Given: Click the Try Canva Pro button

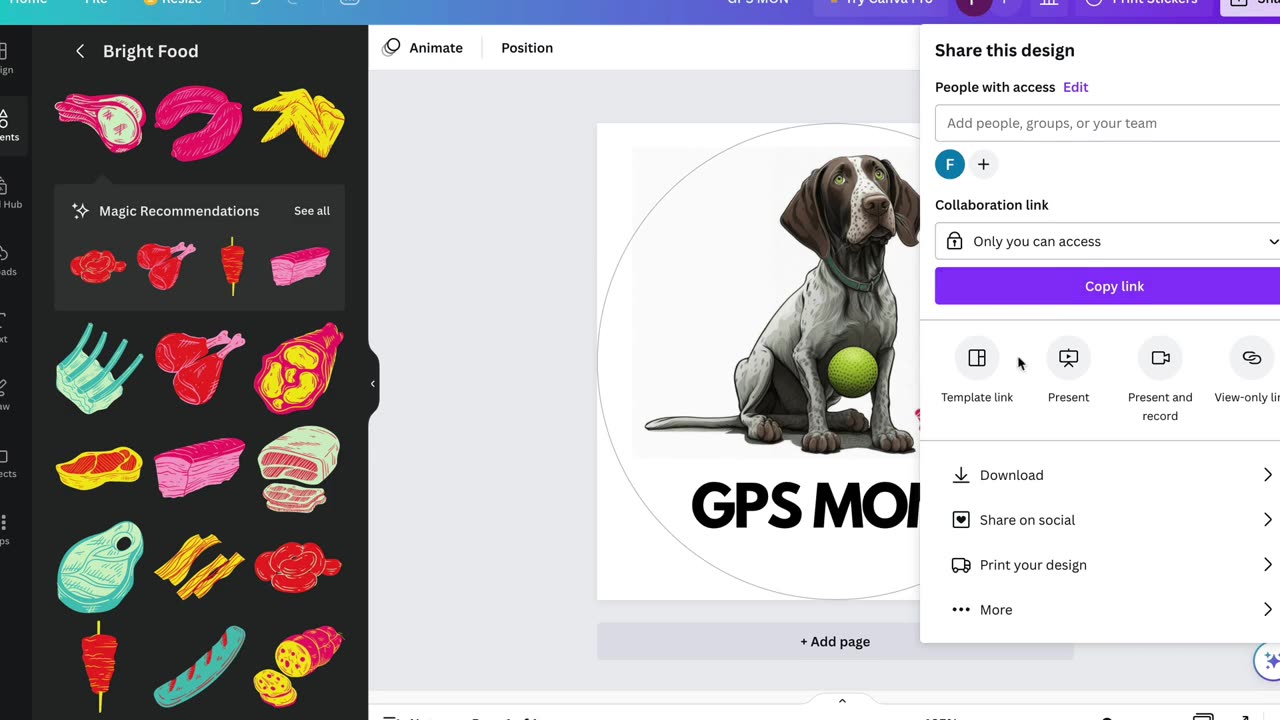Looking at the screenshot, I should (879, 2).
